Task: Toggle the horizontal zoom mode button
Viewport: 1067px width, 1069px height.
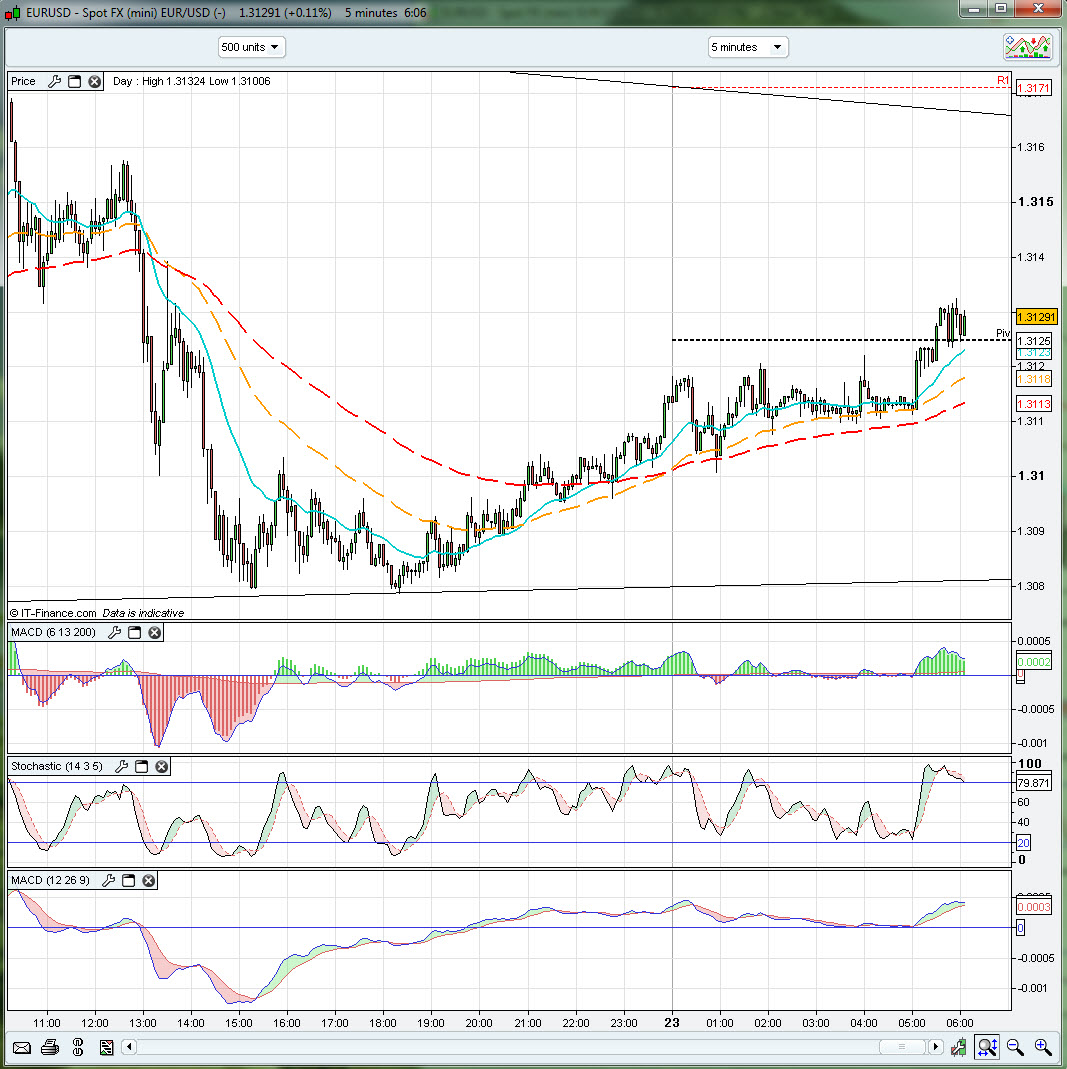Action: point(987,1047)
